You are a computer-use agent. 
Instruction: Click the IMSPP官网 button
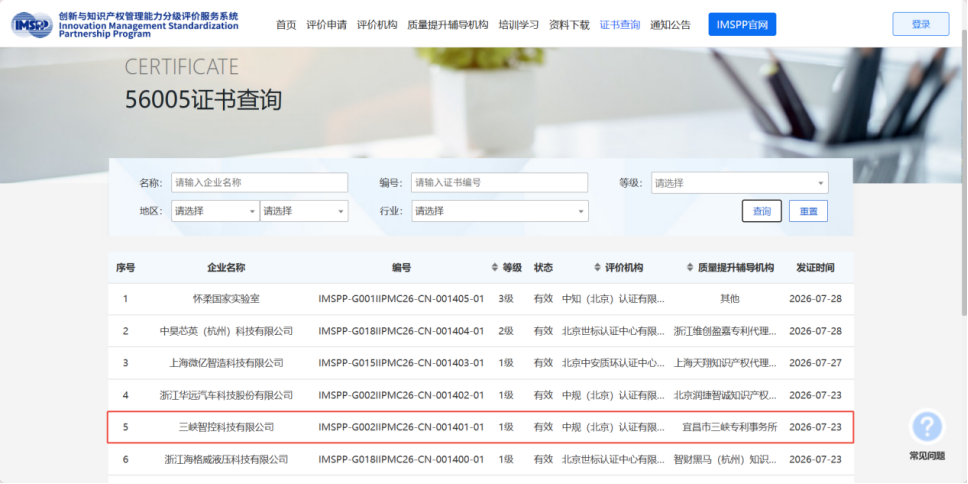[742, 24]
